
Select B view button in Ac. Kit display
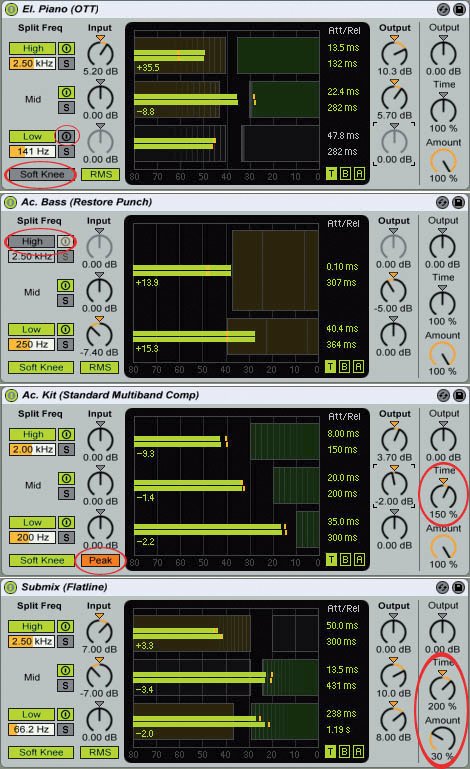click(x=345, y=560)
